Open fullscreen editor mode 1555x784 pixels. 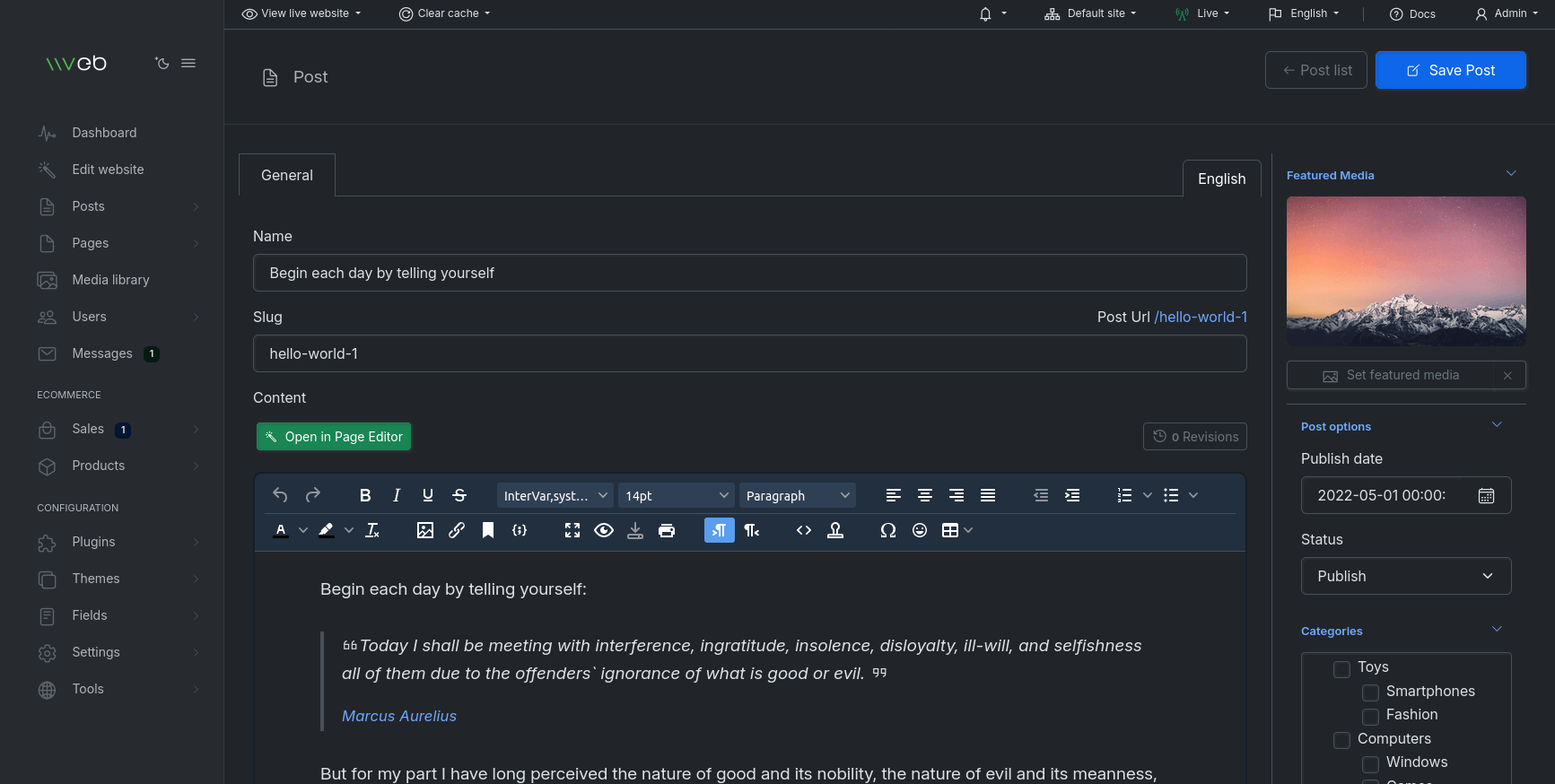pyautogui.click(x=572, y=530)
